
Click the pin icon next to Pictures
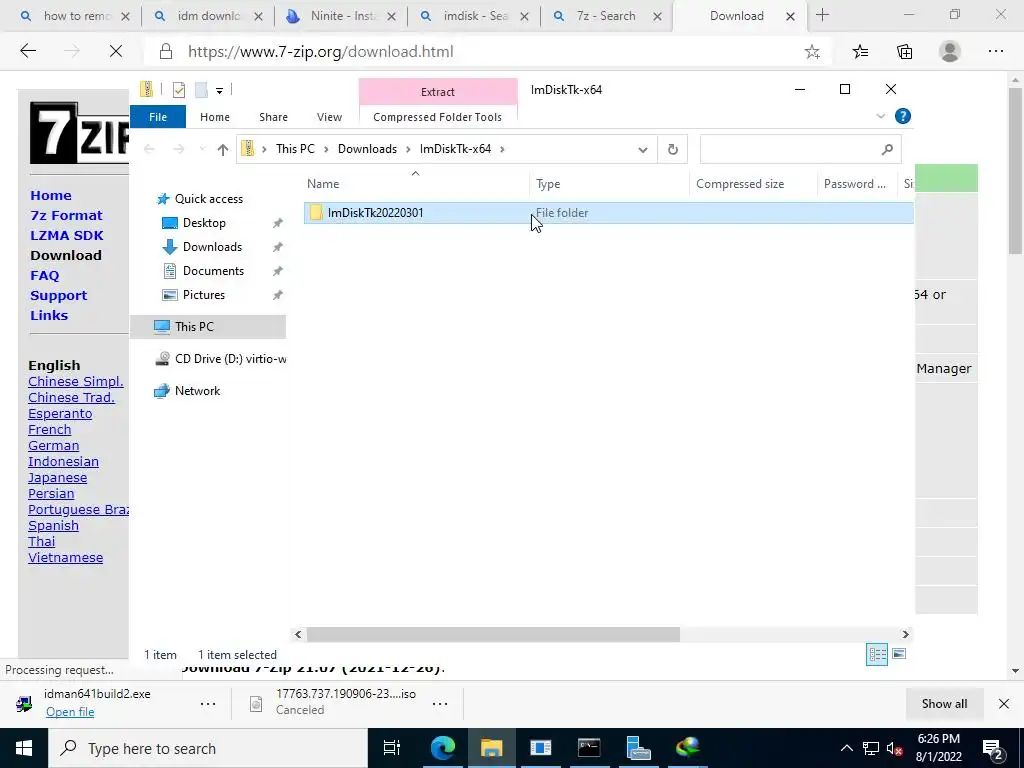click(x=278, y=295)
